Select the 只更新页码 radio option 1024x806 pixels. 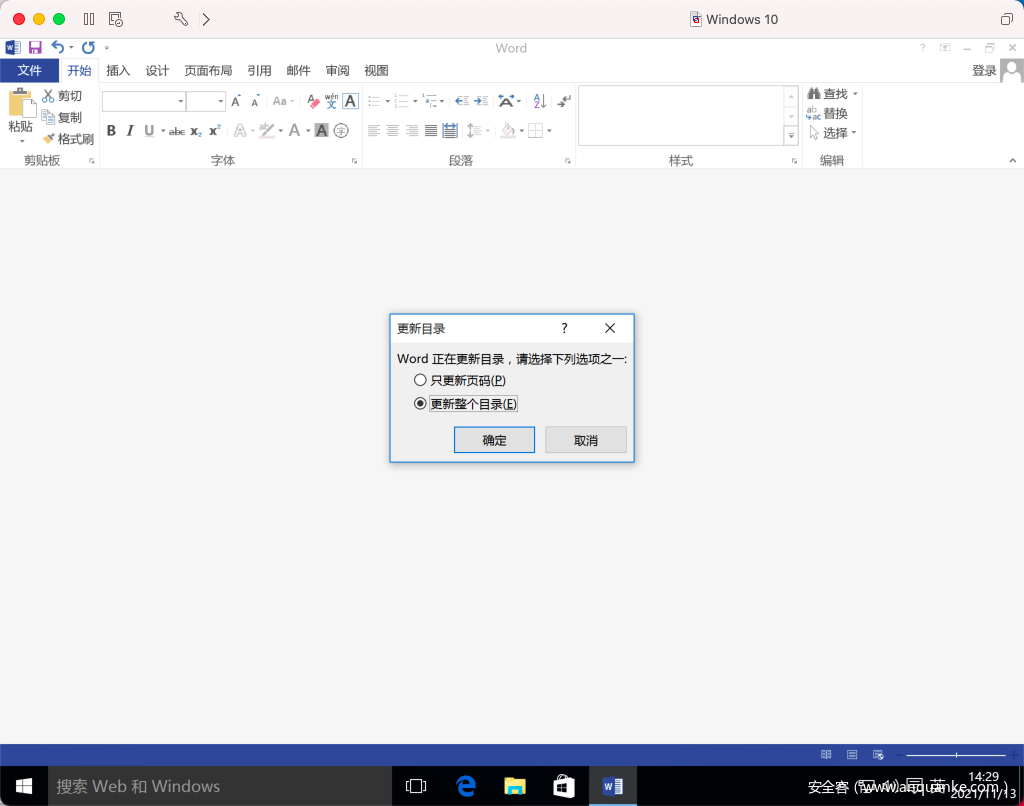click(420, 380)
